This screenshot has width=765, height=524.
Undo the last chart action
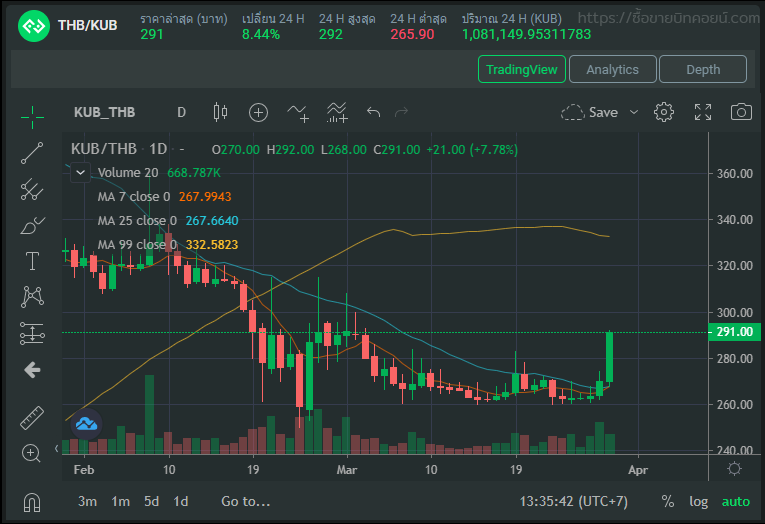[x=373, y=113]
